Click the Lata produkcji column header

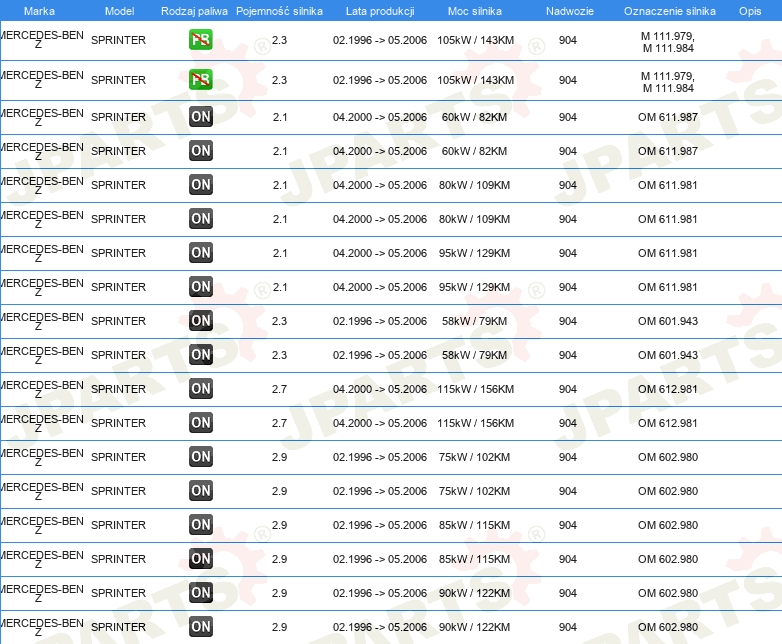[379, 11]
